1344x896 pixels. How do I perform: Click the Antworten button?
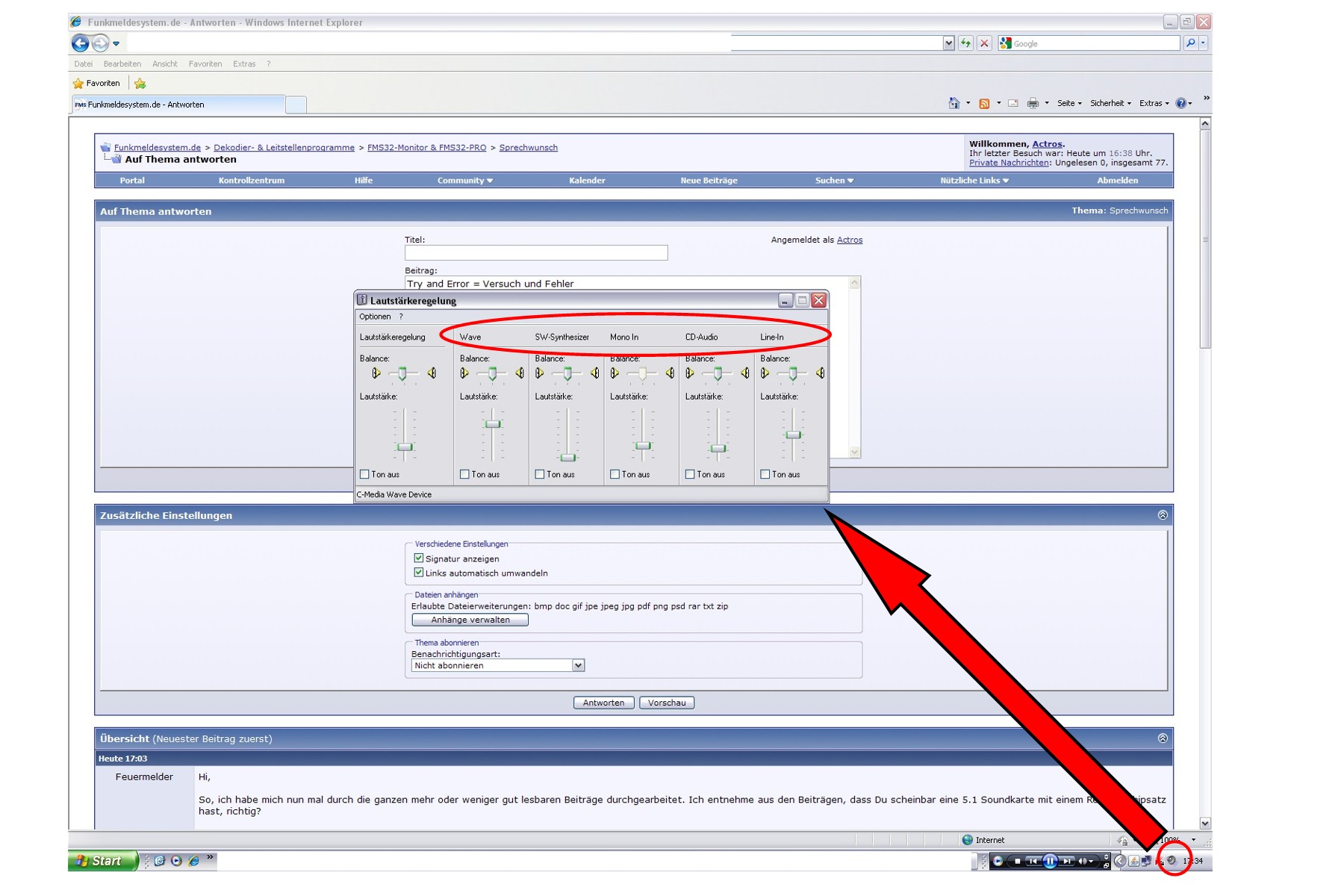(603, 703)
